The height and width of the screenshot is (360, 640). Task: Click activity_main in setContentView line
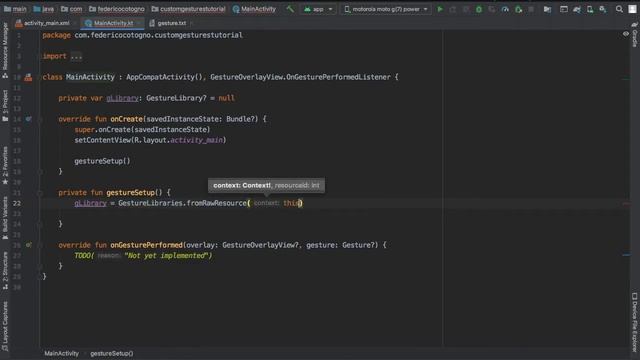click(196, 140)
